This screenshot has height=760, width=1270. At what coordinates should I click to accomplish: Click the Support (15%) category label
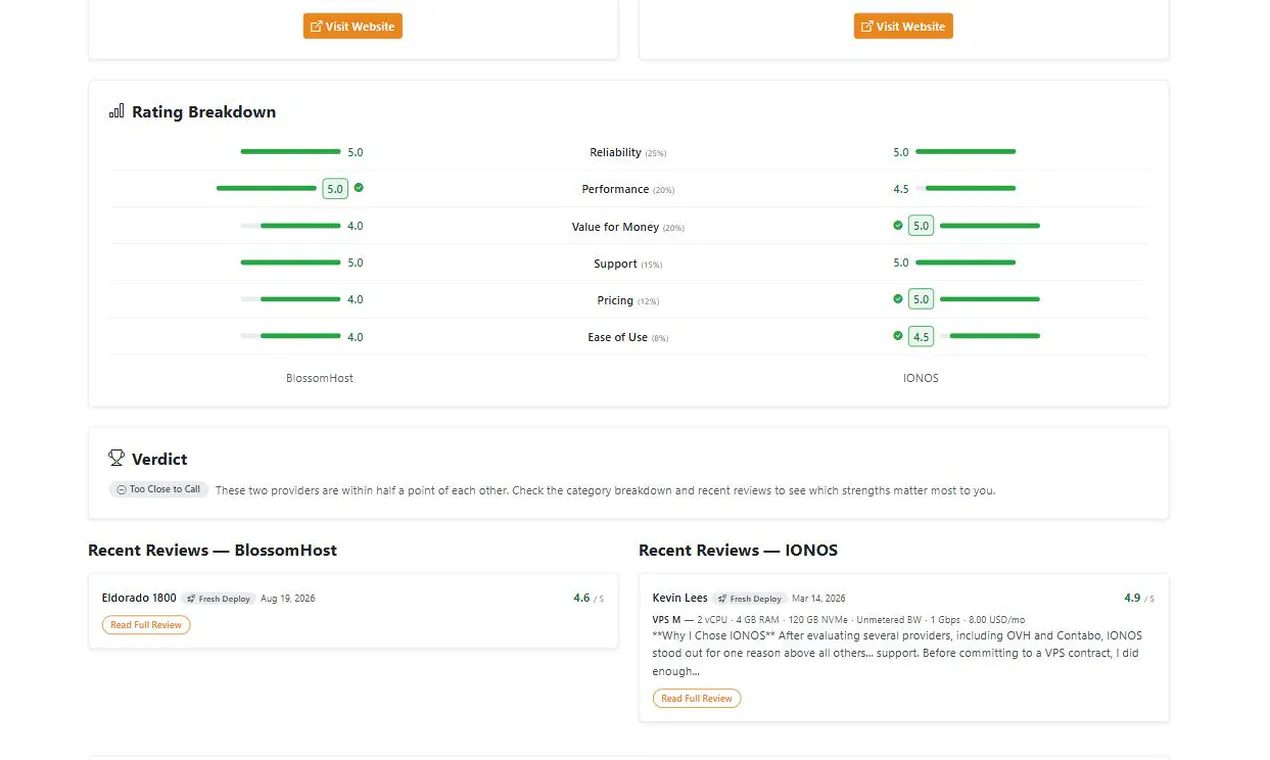click(628, 264)
